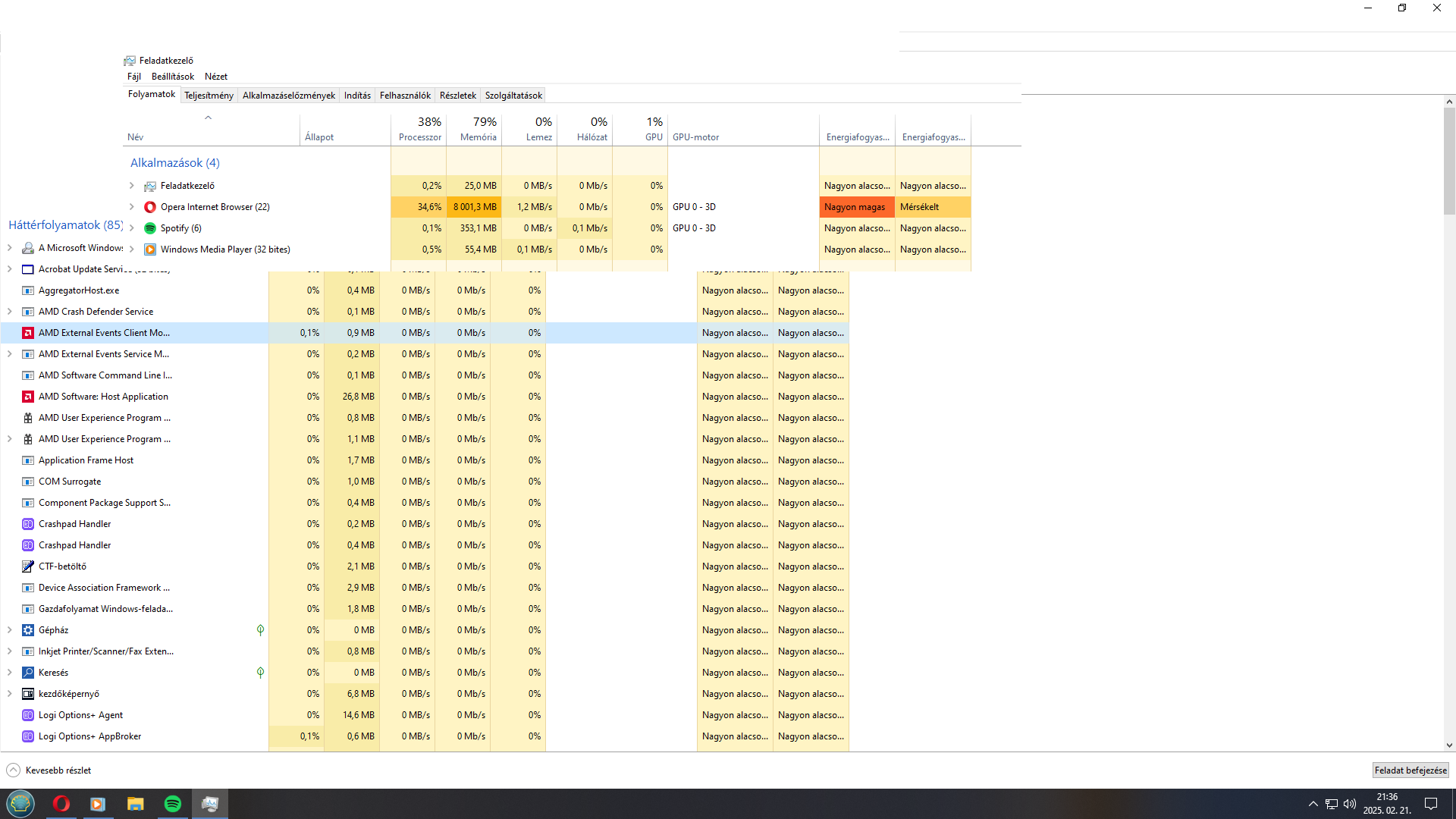This screenshot has height=819, width=1456.
Task: Click the Háttérfolyamatok (85) group header
Action: tap(66, 225)
